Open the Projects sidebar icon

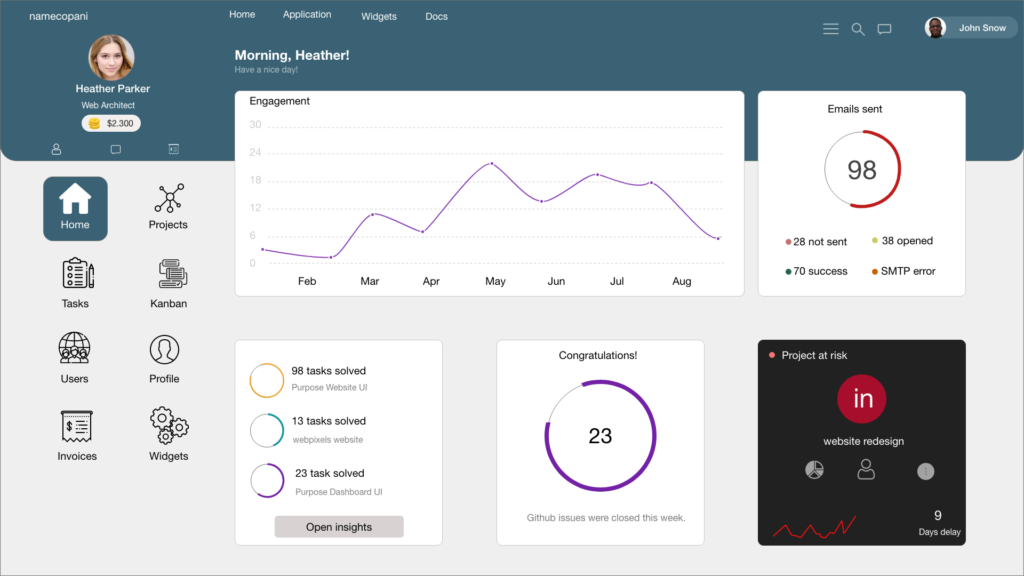pos(168,199)
